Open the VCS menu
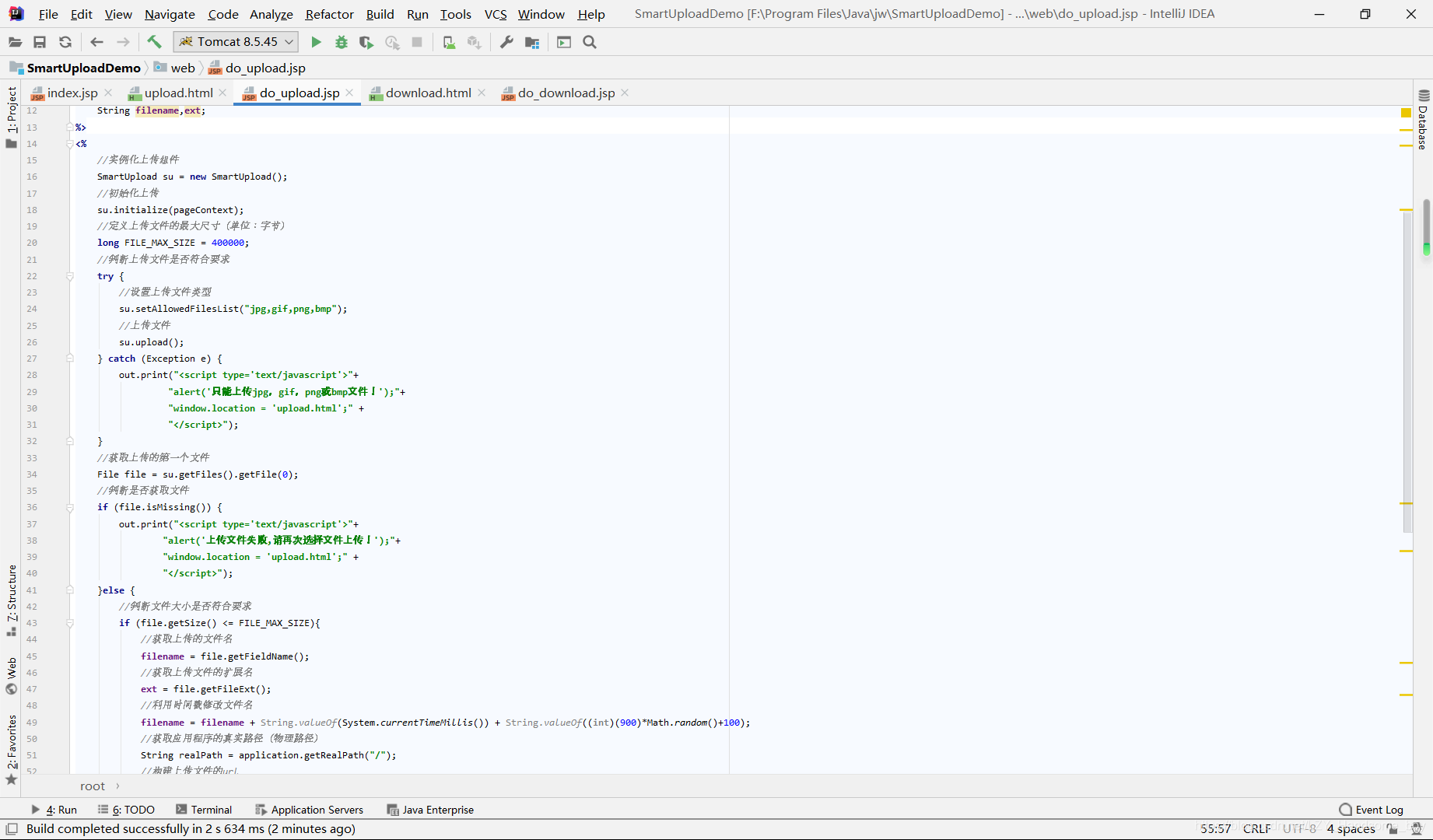The width and height of the screenshot is (1433, 840). pyautogui.click(x=496, y=14)
